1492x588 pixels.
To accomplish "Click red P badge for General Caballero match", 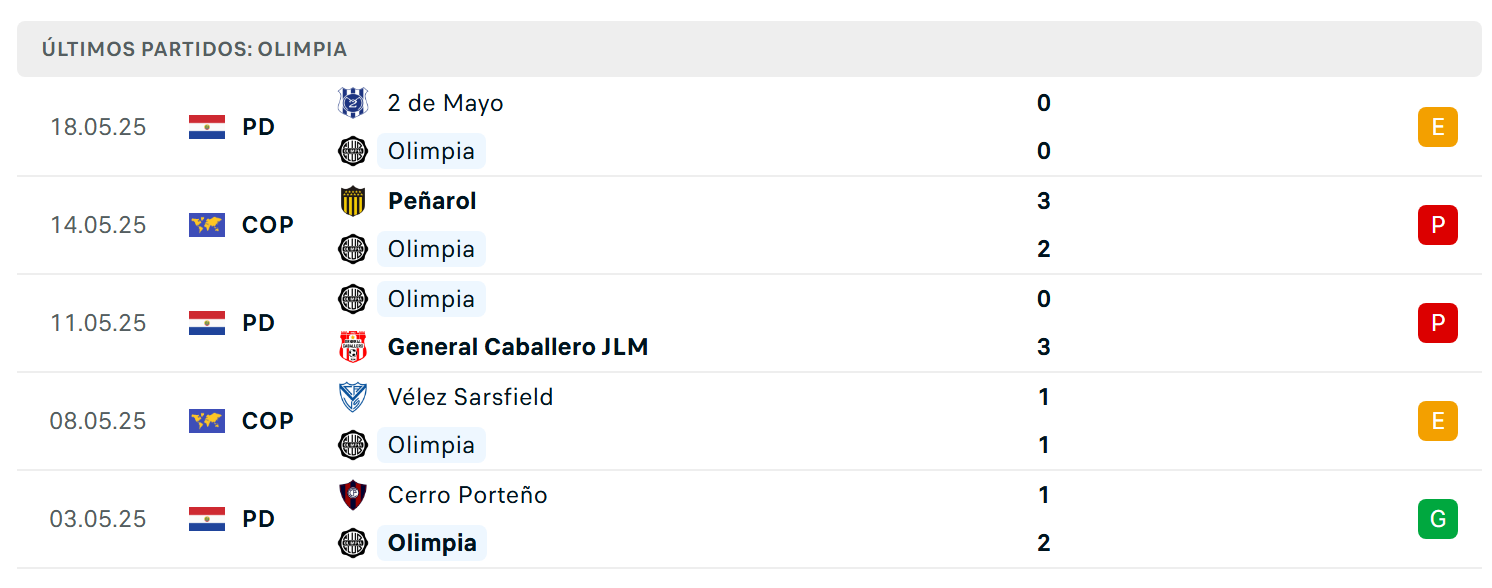I will pyautogui.click(x=1438, y=323).
